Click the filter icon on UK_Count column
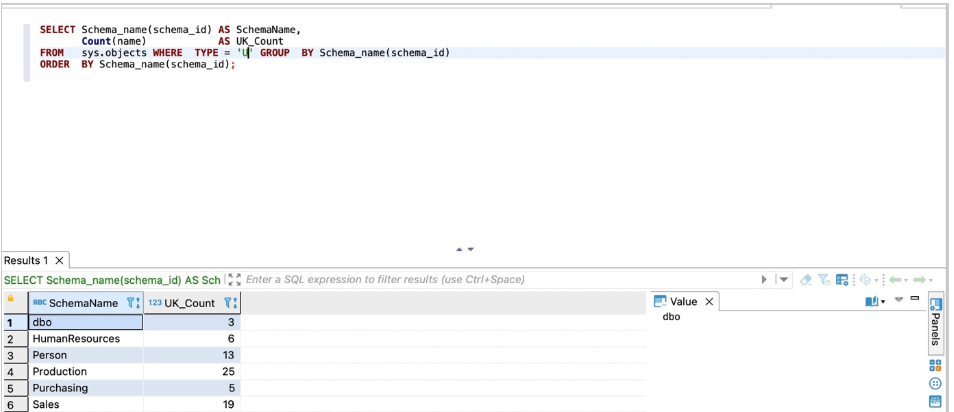954x412 pixels. tap(228, 302)
